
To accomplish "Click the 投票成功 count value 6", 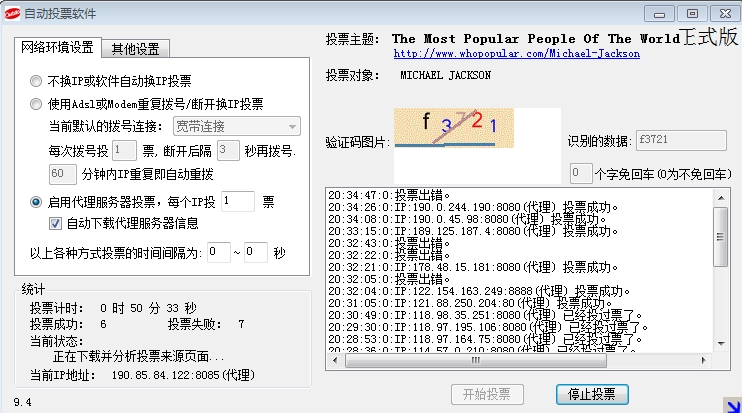I will (103, 325).
